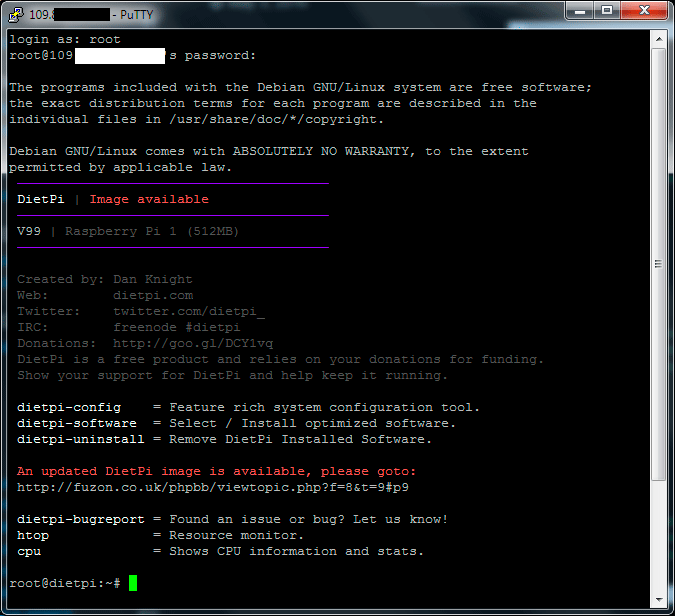Image resolution: width=675 pixels, height=616 pixels.
Task: Close the PuTTY session window
Action: coord(644,11)
